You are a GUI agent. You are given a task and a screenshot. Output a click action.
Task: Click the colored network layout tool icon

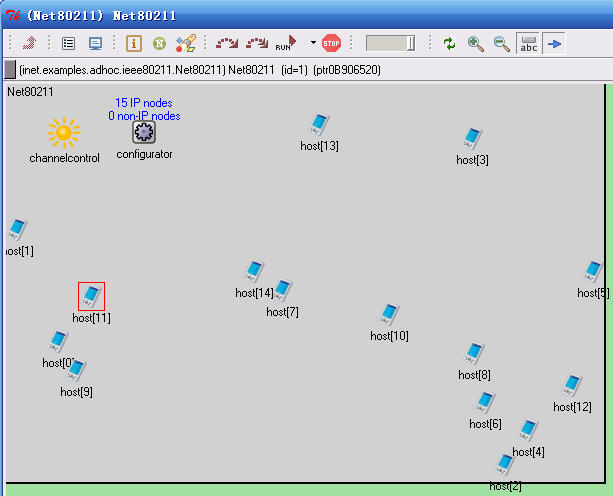click(x=185, y=43)
